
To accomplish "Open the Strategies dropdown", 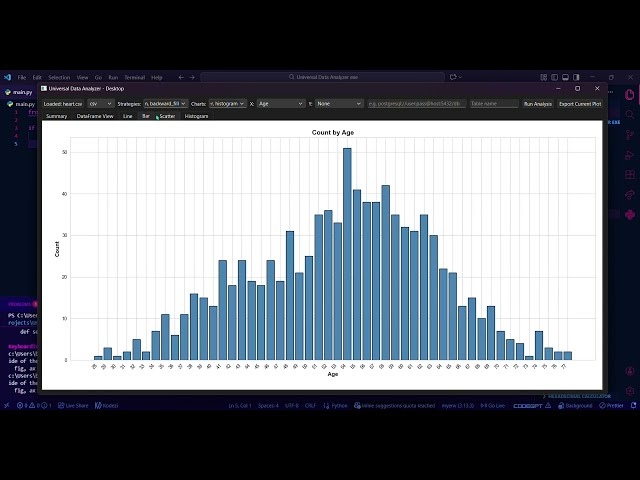I will [165, 104].
